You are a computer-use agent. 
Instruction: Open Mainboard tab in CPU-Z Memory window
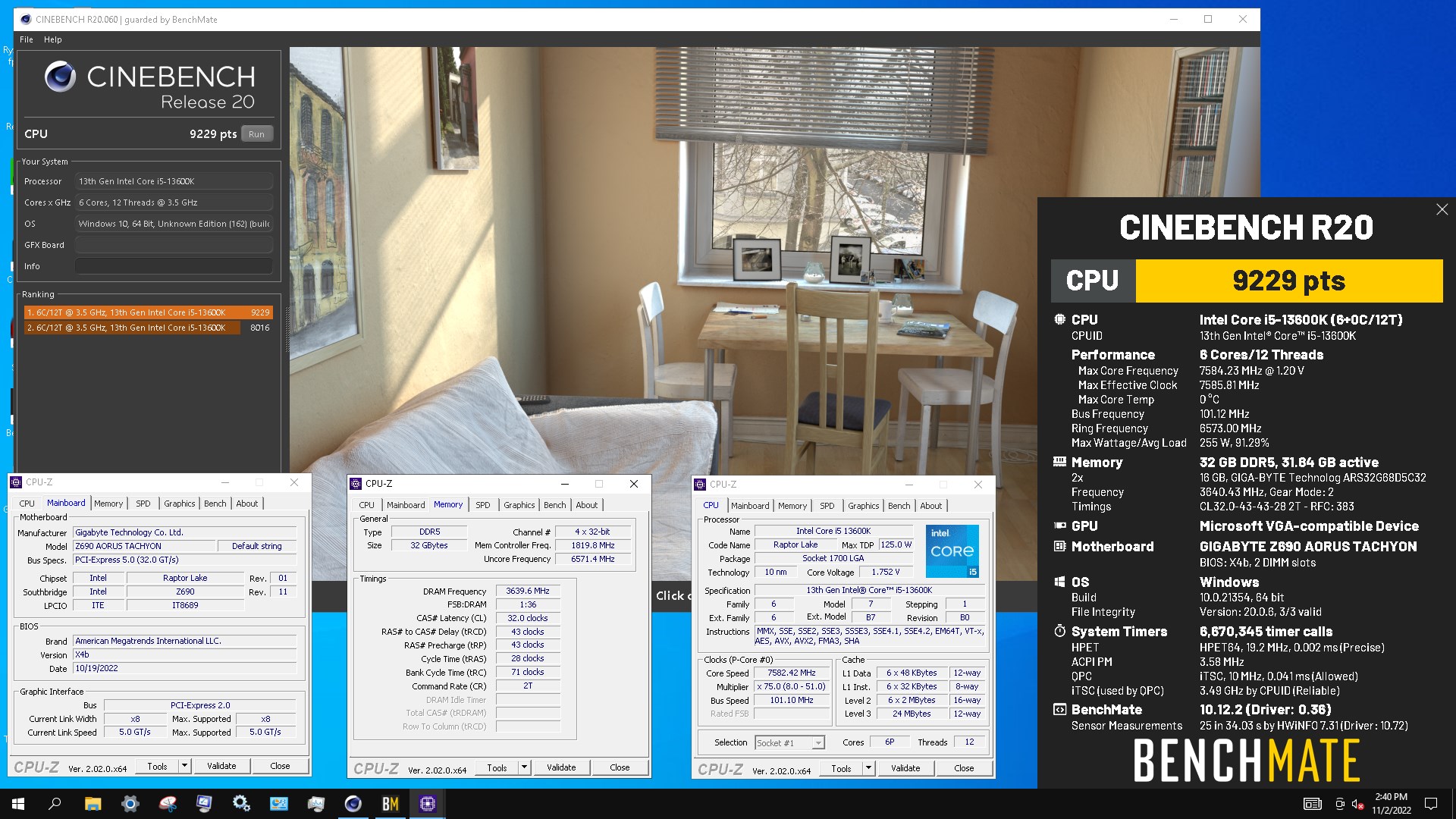[x=406, y=505]
